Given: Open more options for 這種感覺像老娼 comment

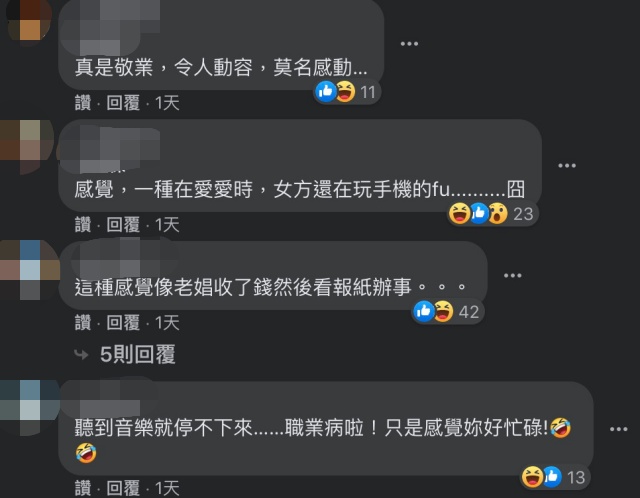Looking at the screenshot, I should pyautogui.click(x=513, y=276).
